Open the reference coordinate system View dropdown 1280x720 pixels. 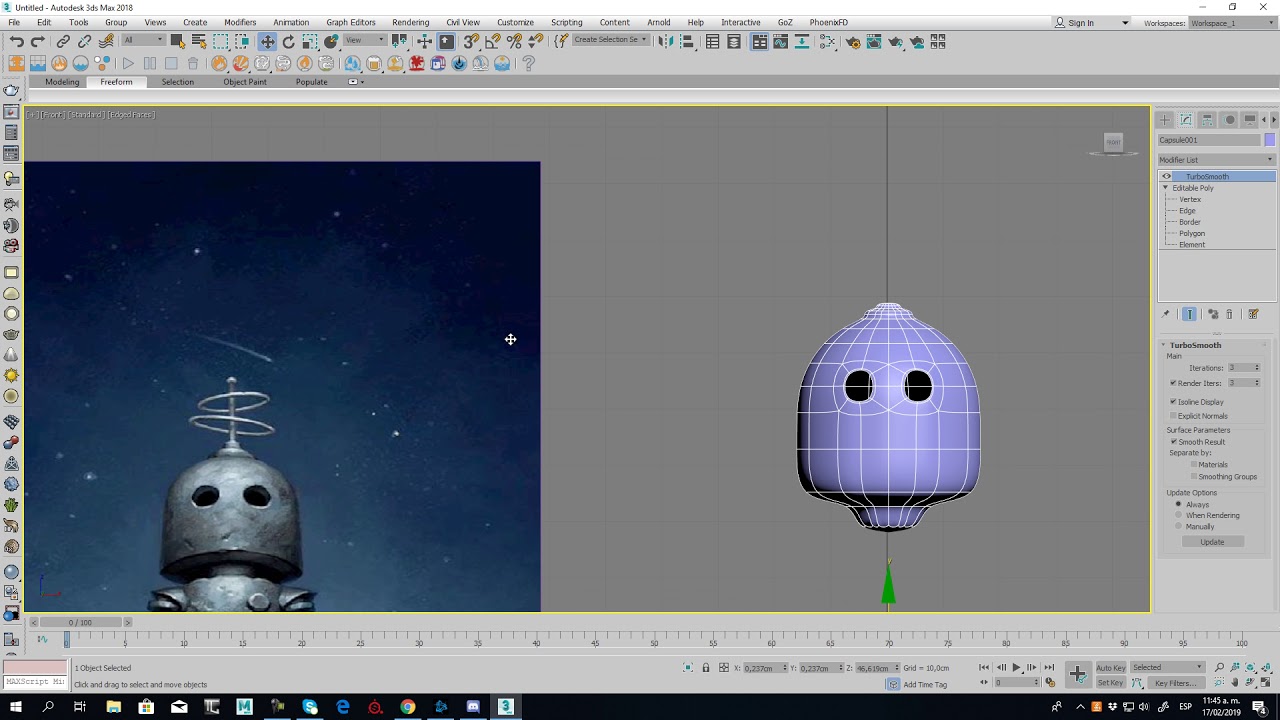tap(365, 40)
